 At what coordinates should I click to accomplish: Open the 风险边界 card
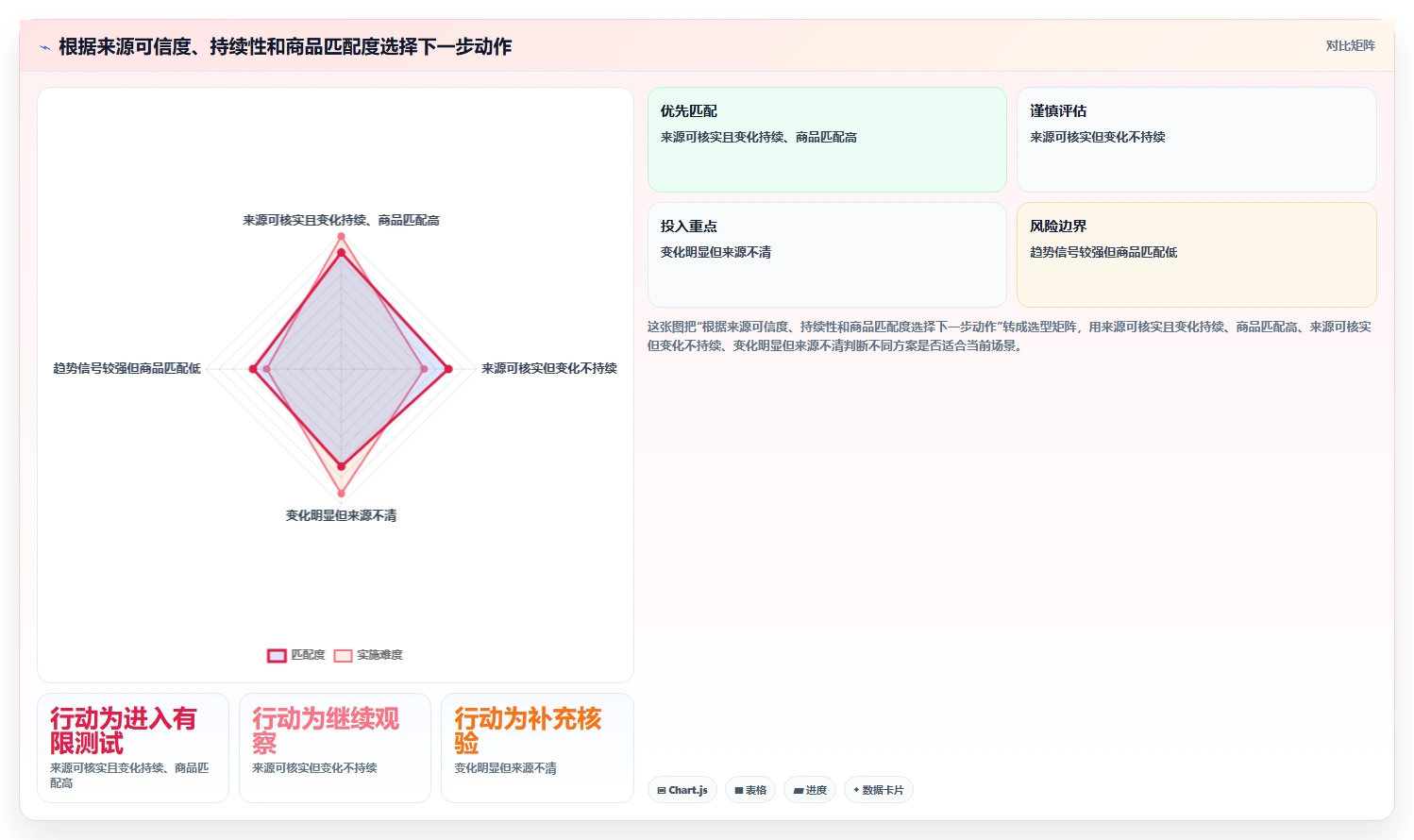(1196, 255)
